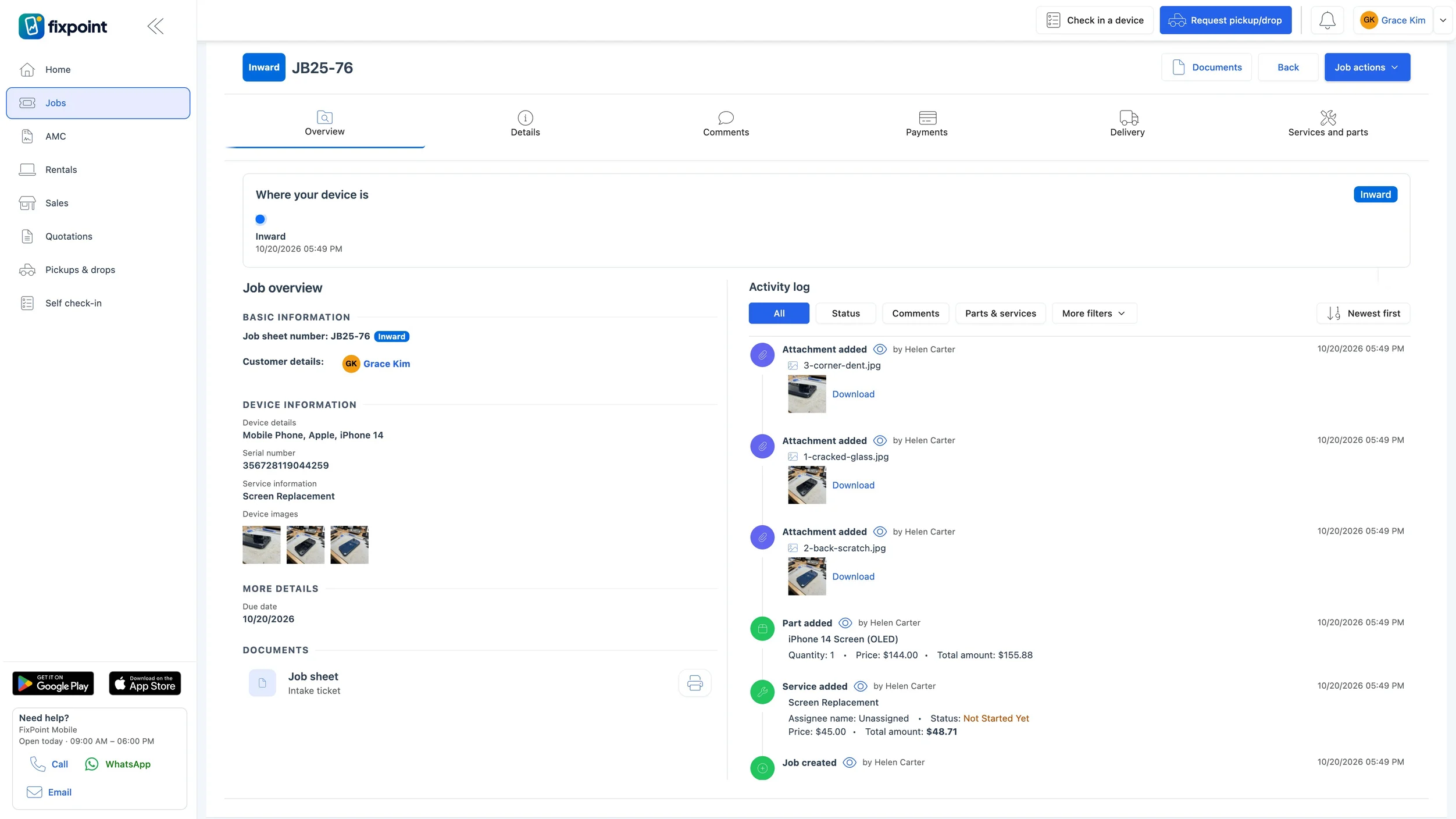This screenshot has width=1456, height=819.
Task: Click the Call help link
Action: (x=49, y=764)
